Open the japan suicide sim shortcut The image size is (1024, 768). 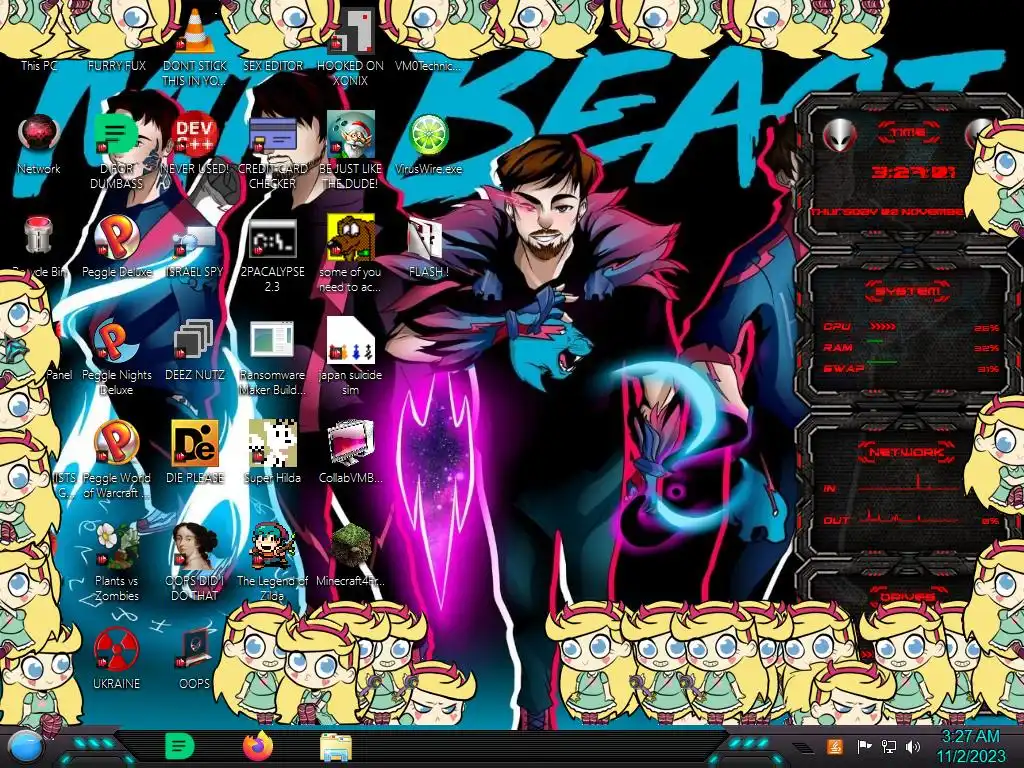pyautogui.click(x=351, y=340)
